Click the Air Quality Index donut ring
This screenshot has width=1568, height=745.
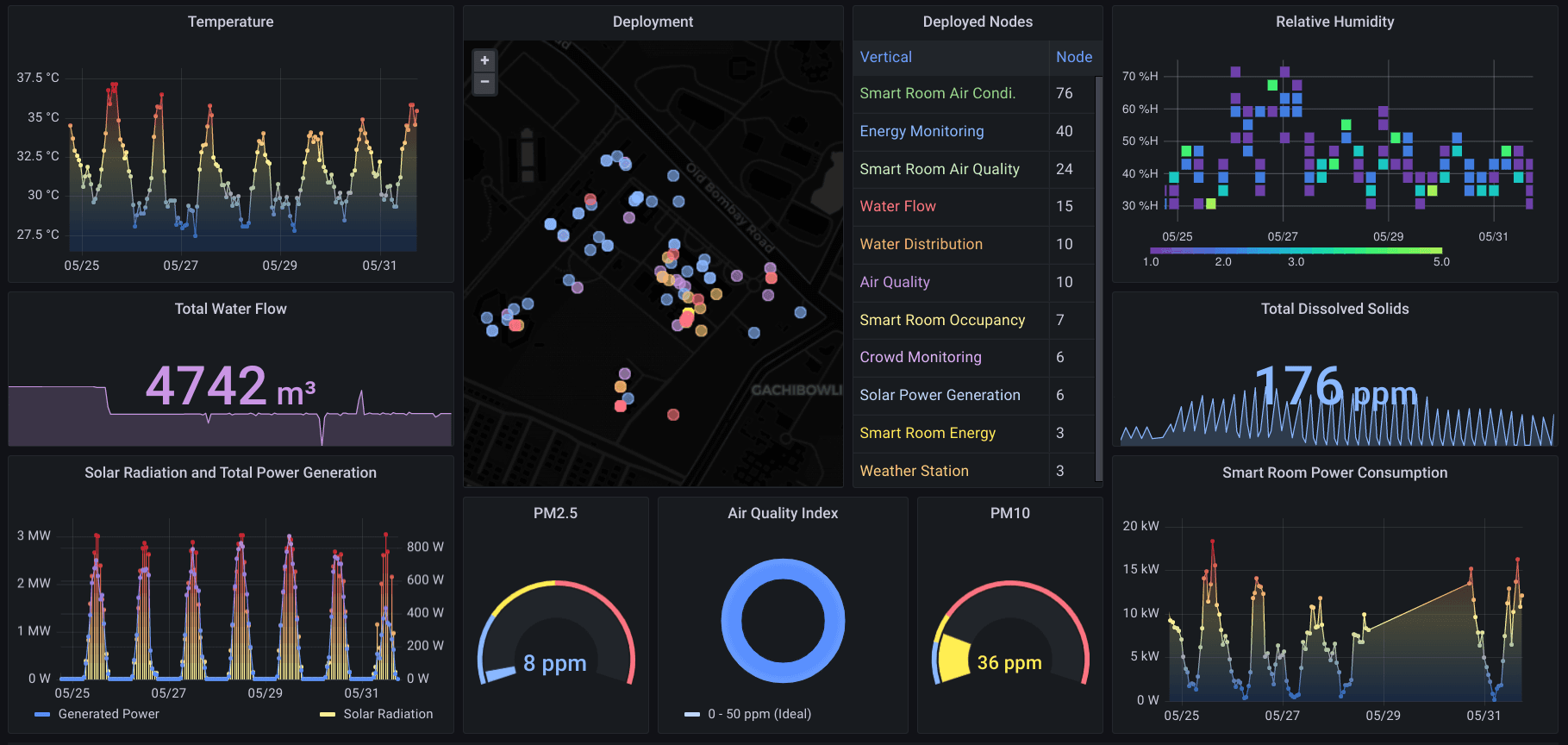coord(783,621)
